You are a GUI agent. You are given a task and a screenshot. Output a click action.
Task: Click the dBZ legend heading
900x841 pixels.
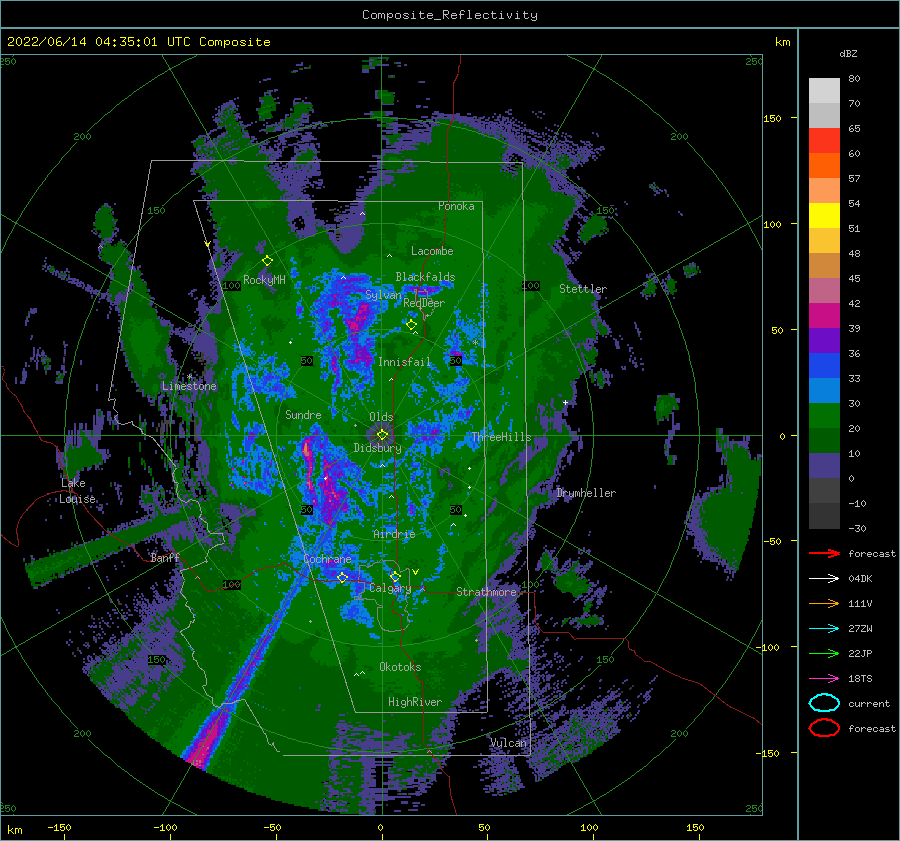(848, 53)
